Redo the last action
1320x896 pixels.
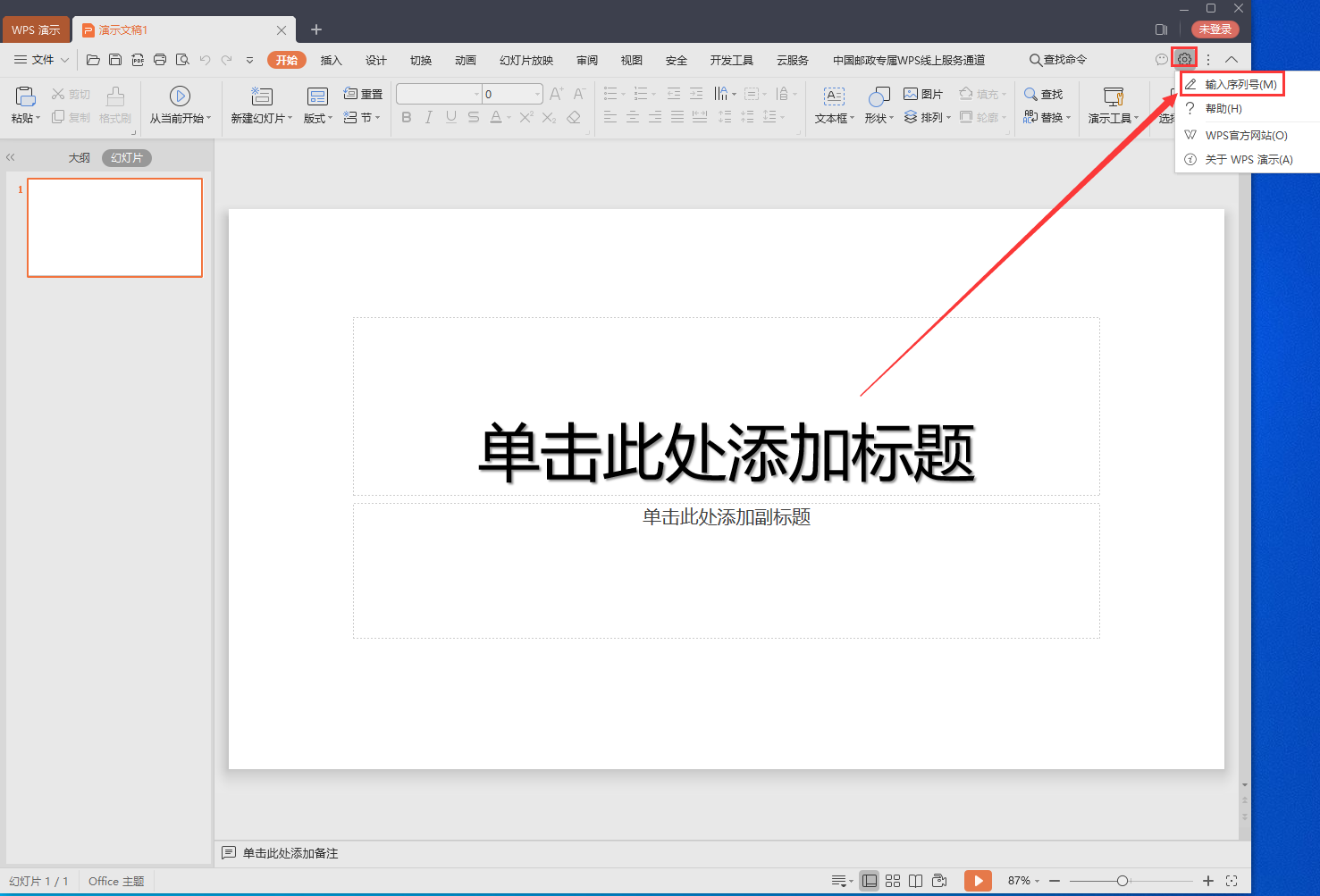coord(227,60)
